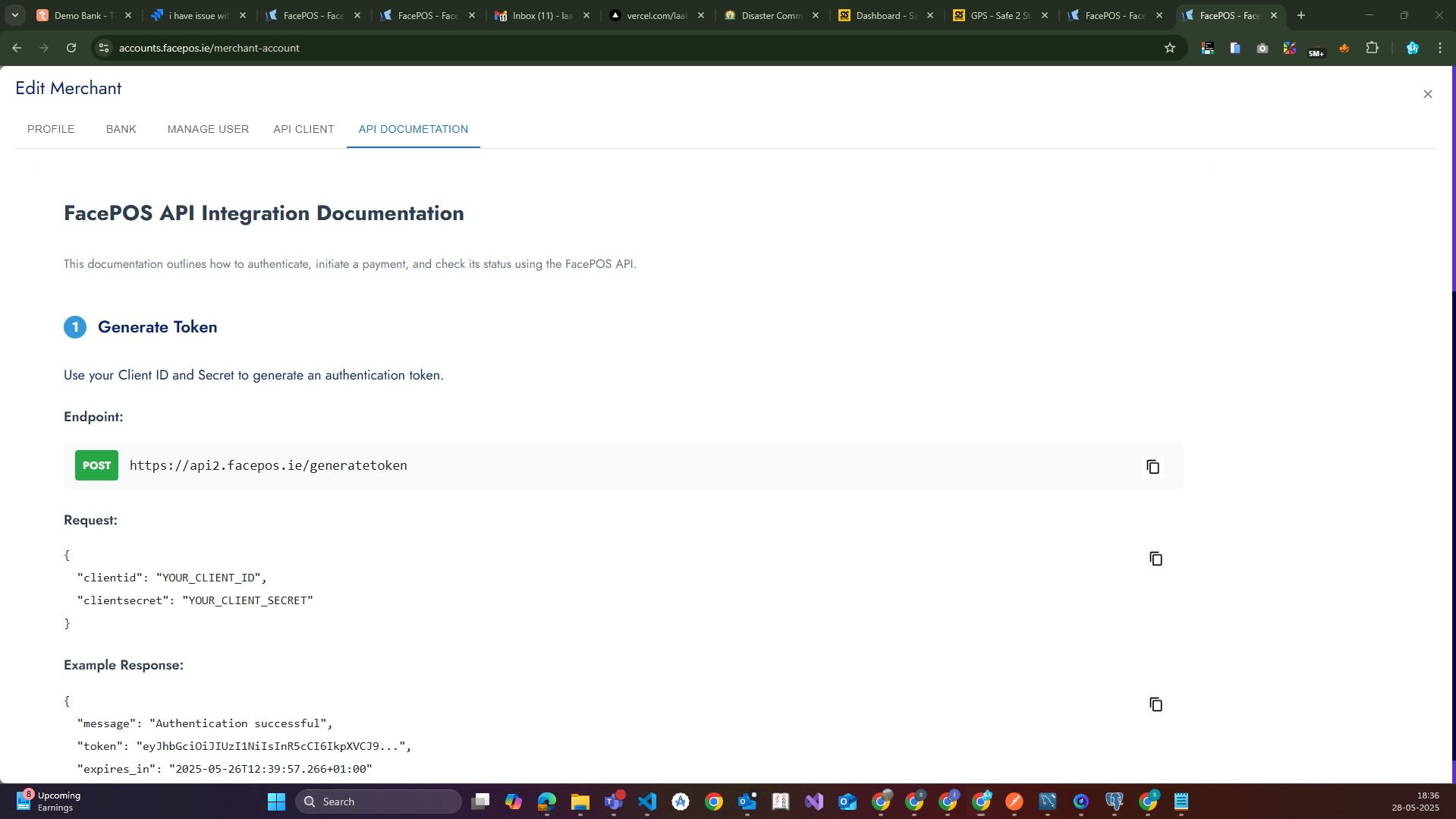Open File Explorer from the taskbar
The width and height of the screenshot is (1456, 819).
[x=580, y=802]
